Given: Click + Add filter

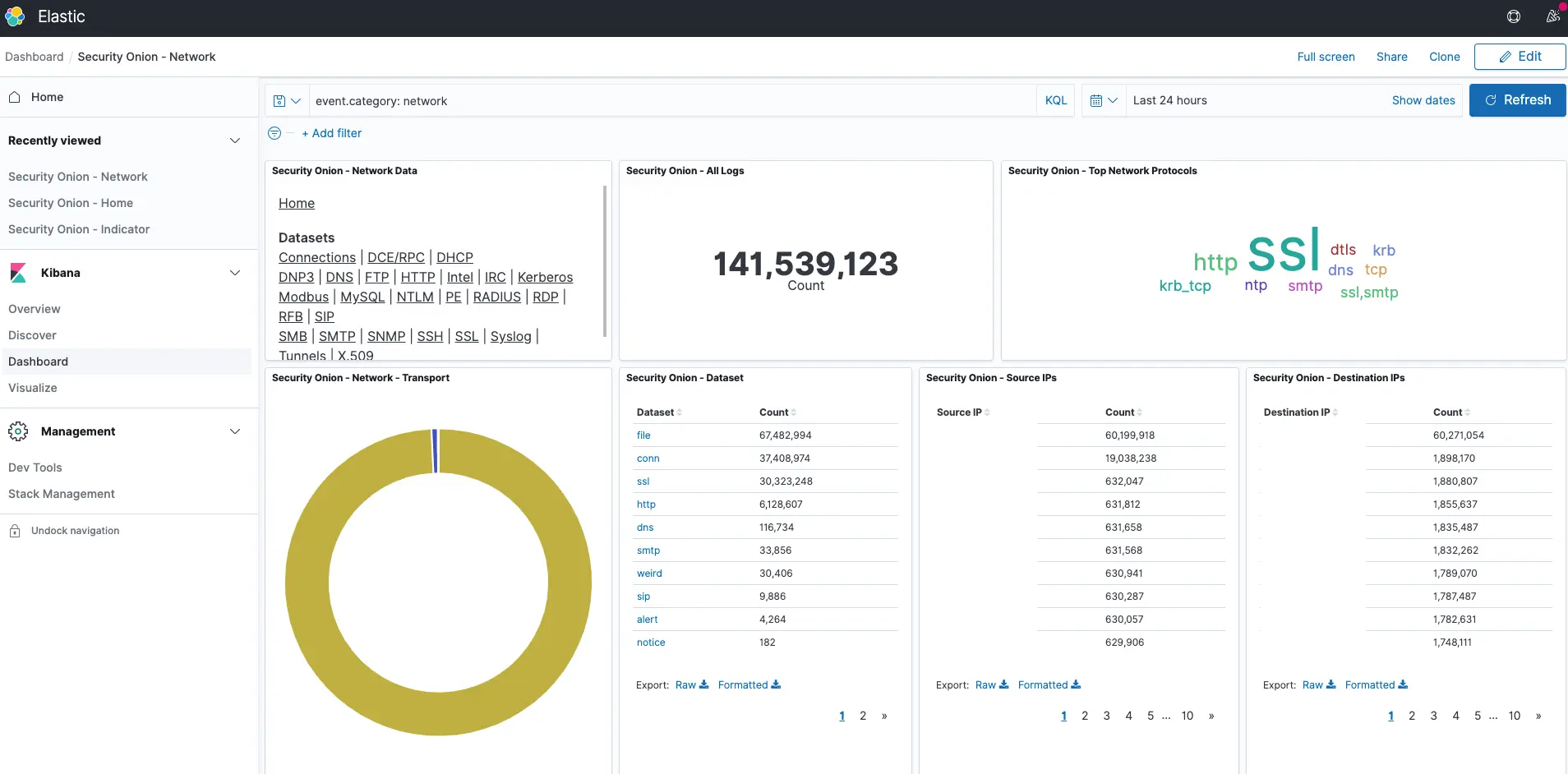Looking at the screenshot, I should [x=332, y=133].
